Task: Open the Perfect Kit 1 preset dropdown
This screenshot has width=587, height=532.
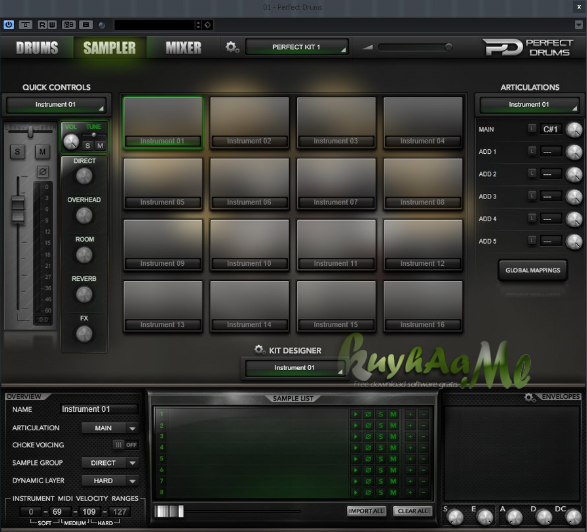Action: point(297,47)
